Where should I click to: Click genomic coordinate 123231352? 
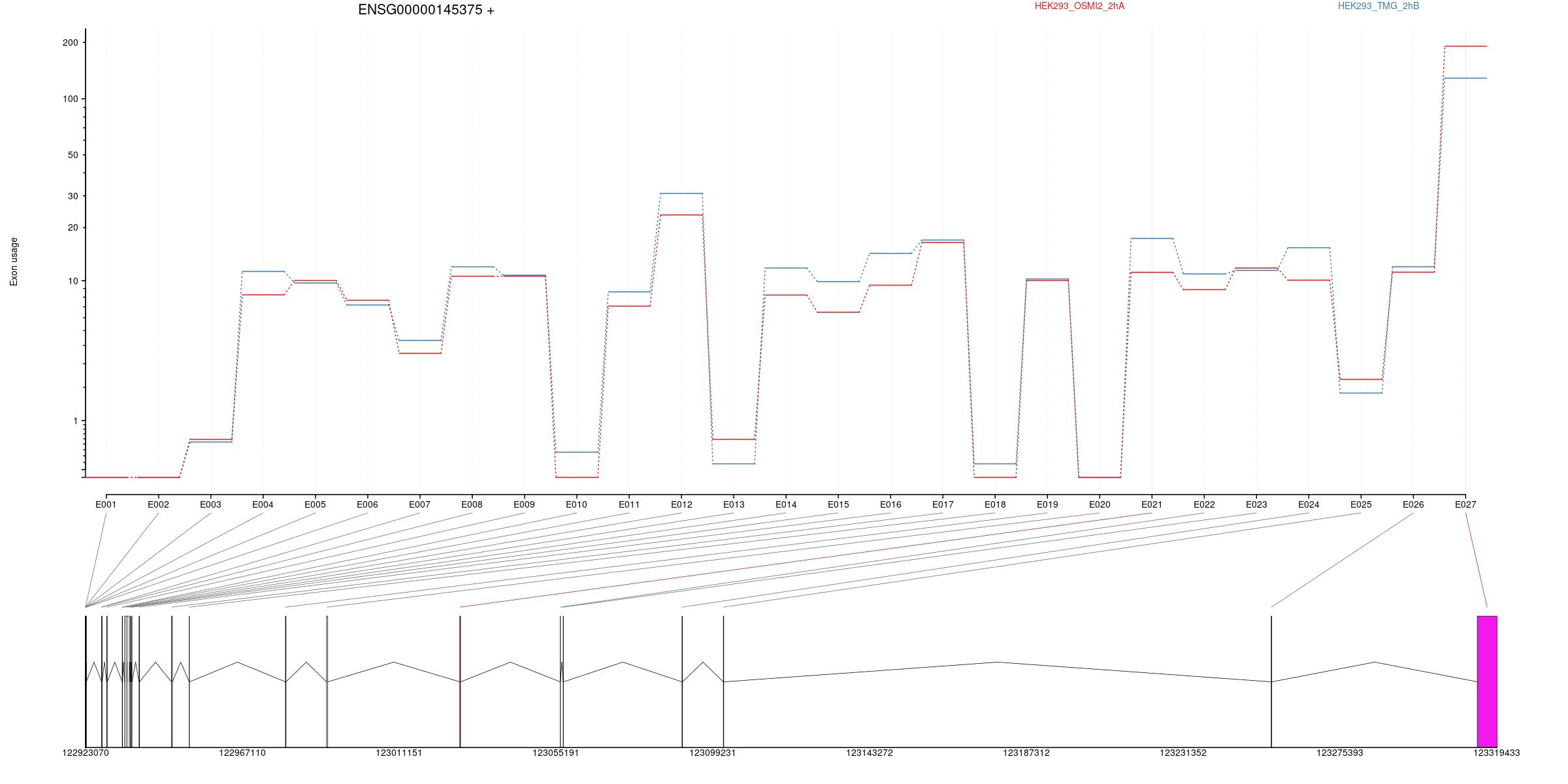[1183, 753]
